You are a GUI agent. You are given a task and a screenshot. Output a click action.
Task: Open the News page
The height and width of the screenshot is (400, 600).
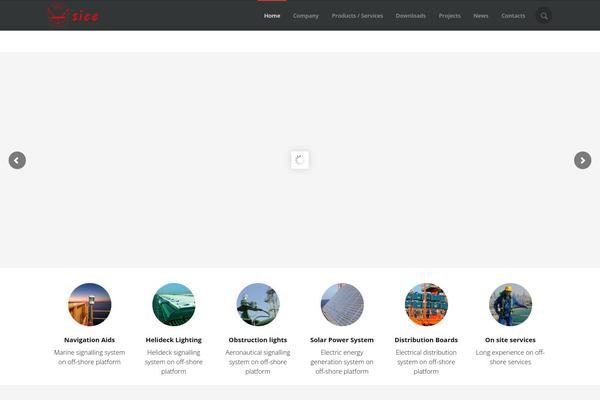481,16
